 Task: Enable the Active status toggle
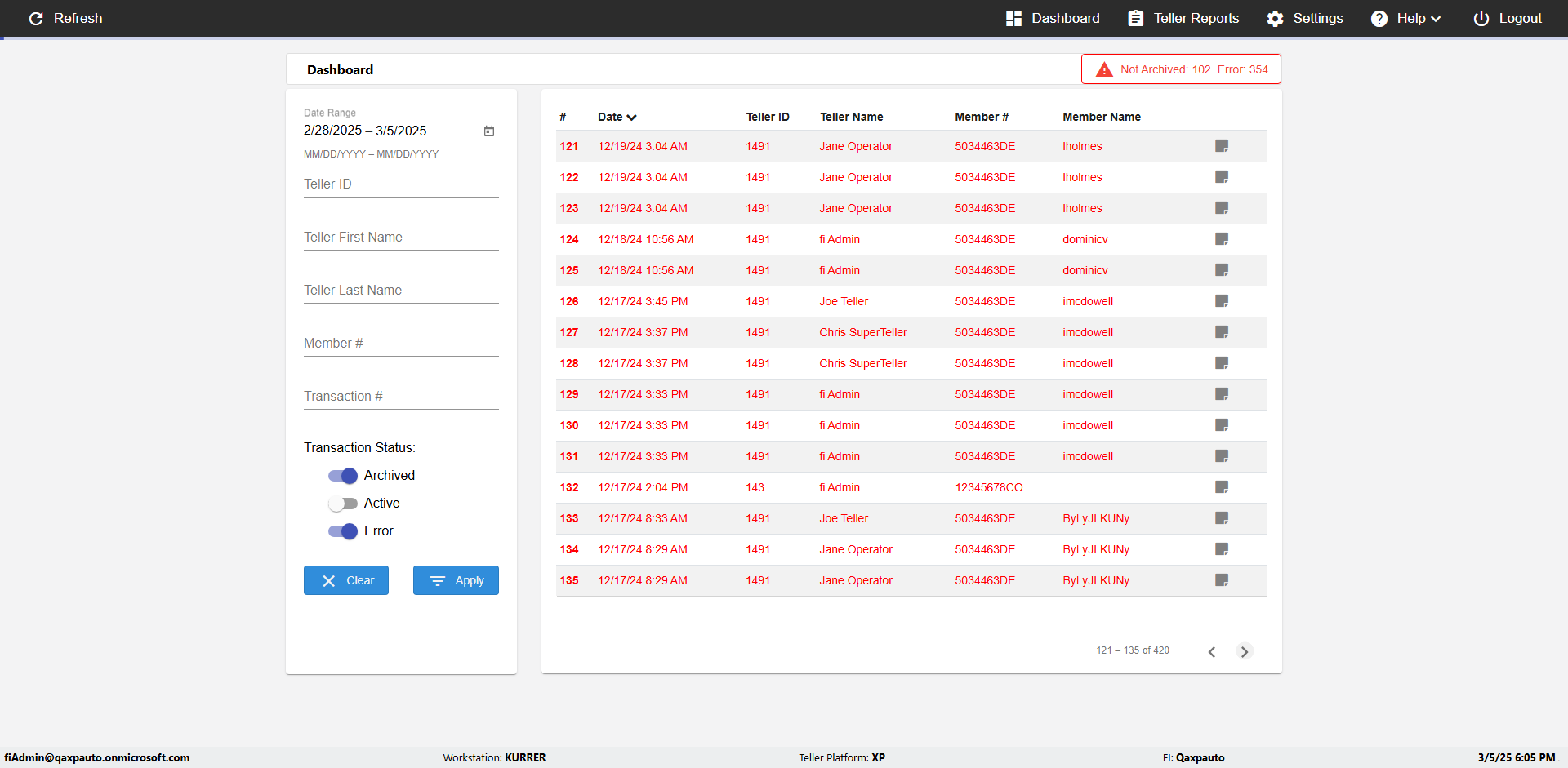pyautogui.click(x=343, y=504)
